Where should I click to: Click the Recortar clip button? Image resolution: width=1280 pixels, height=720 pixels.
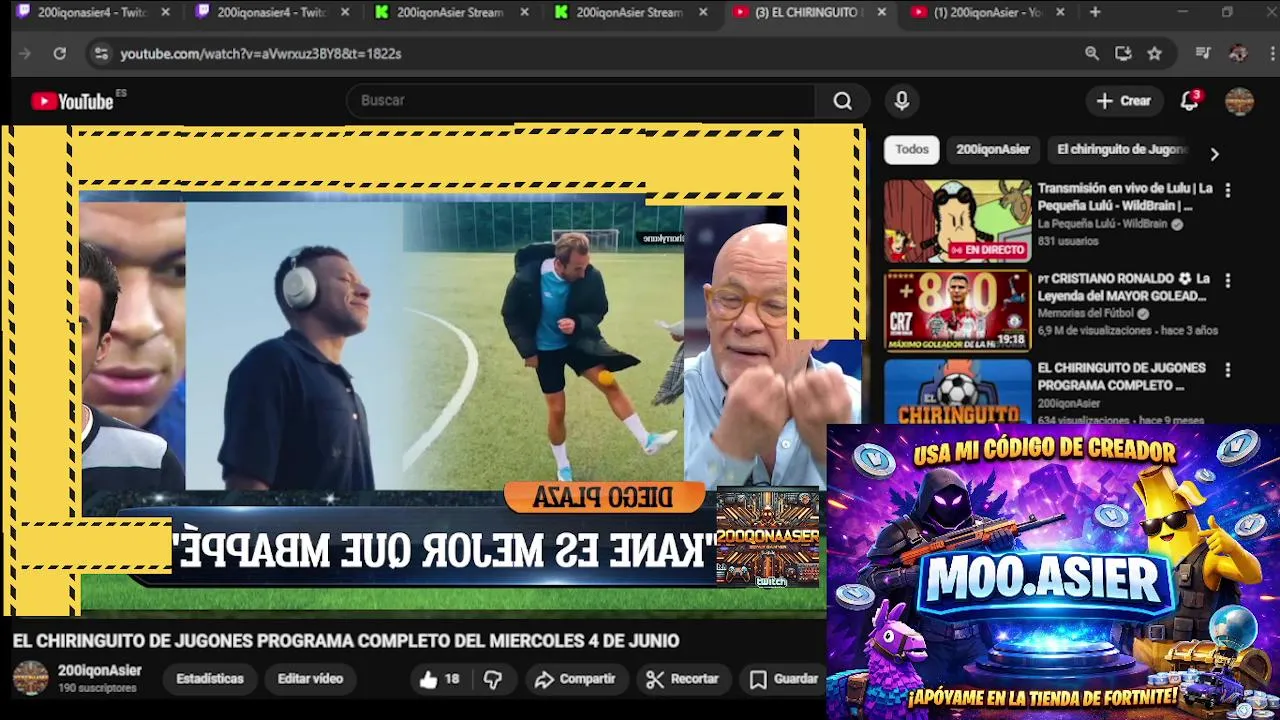point(682,679)
